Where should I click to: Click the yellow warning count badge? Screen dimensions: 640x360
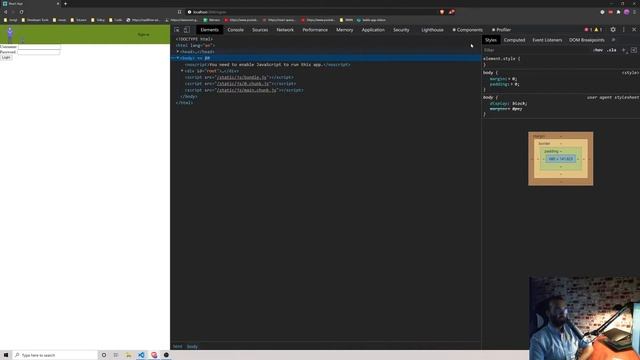pyautogui.click(x=598, y=30)
